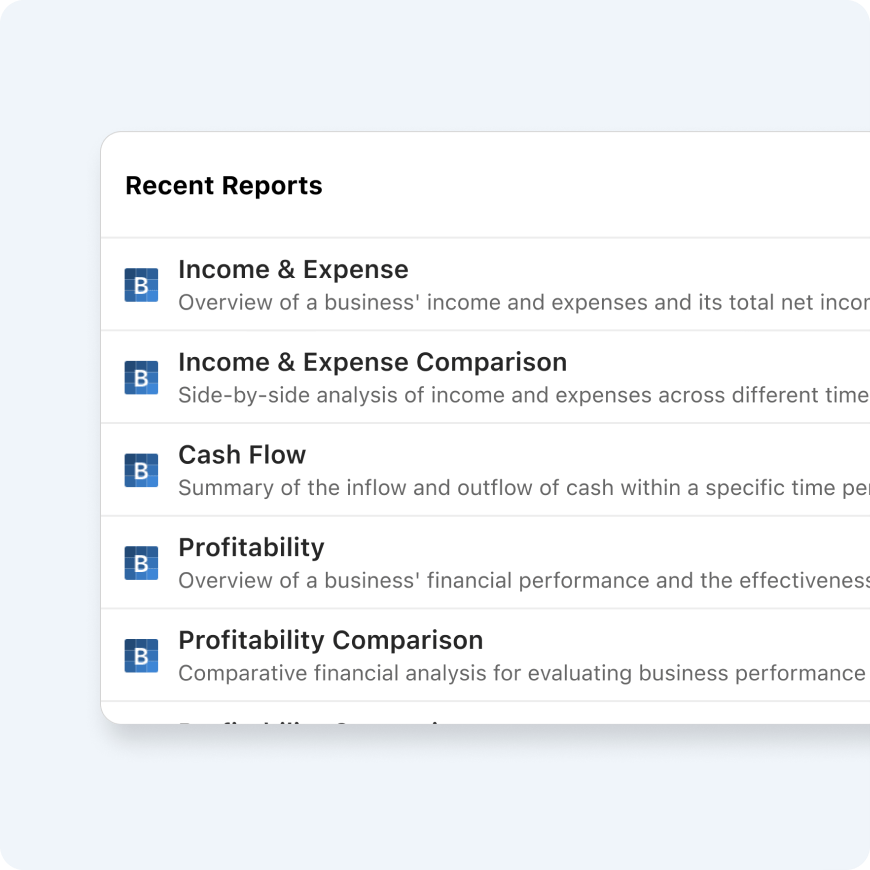
Task: Click the Recent Reports heading
Action: 223,186
